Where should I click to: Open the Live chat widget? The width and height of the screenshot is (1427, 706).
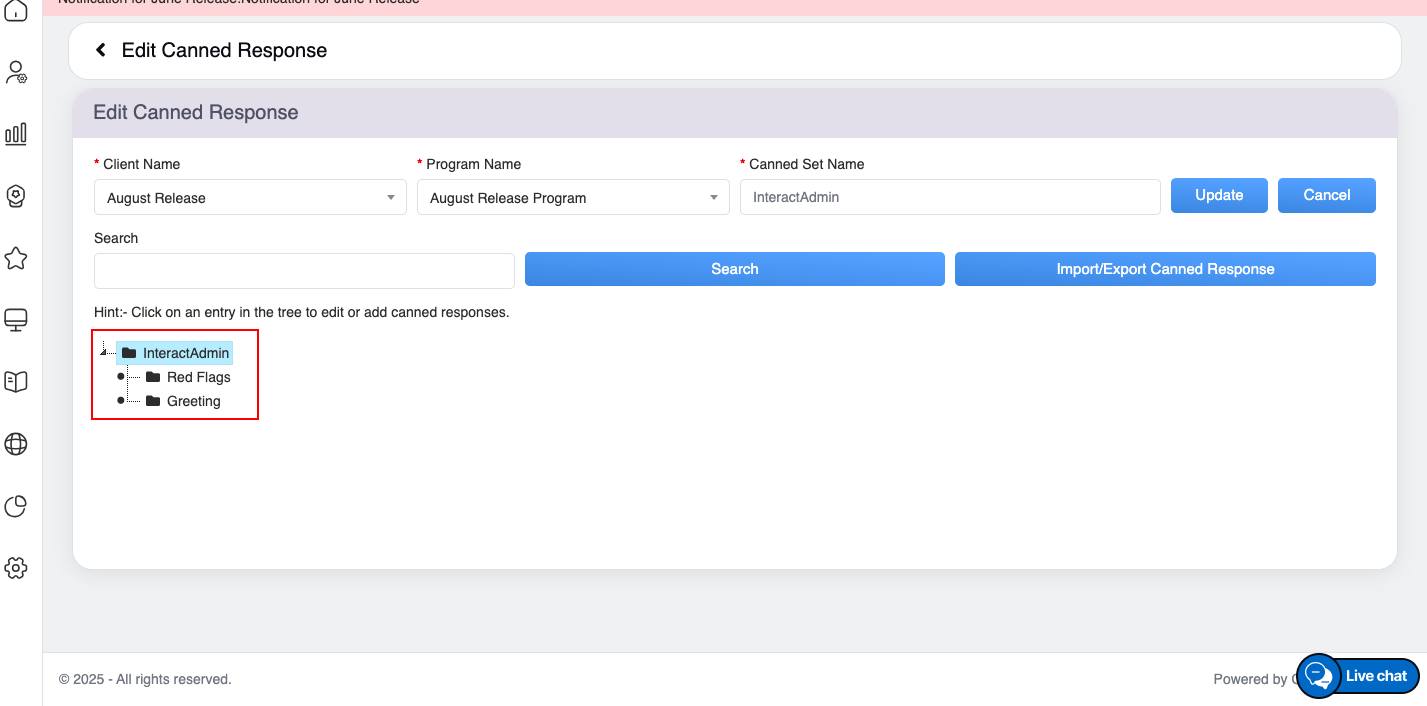1358,676
